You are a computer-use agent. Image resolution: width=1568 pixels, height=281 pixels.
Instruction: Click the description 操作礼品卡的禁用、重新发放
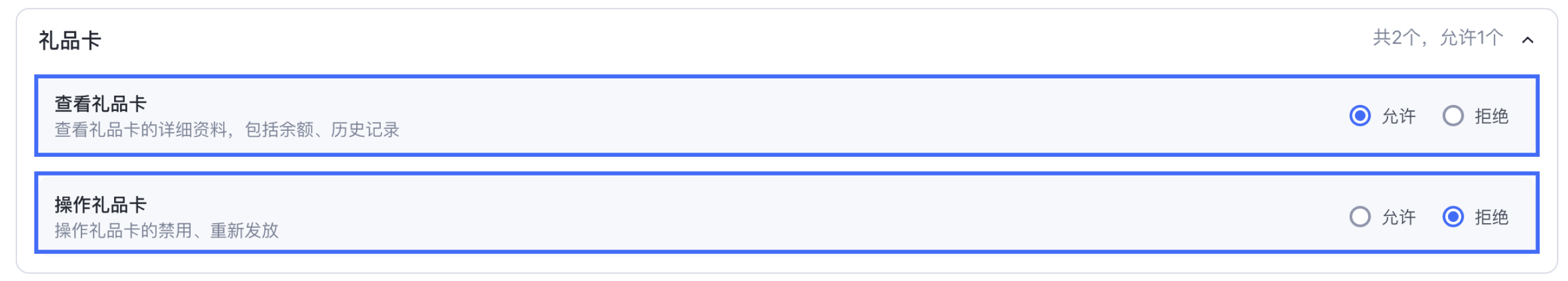[x=166, y=230]
